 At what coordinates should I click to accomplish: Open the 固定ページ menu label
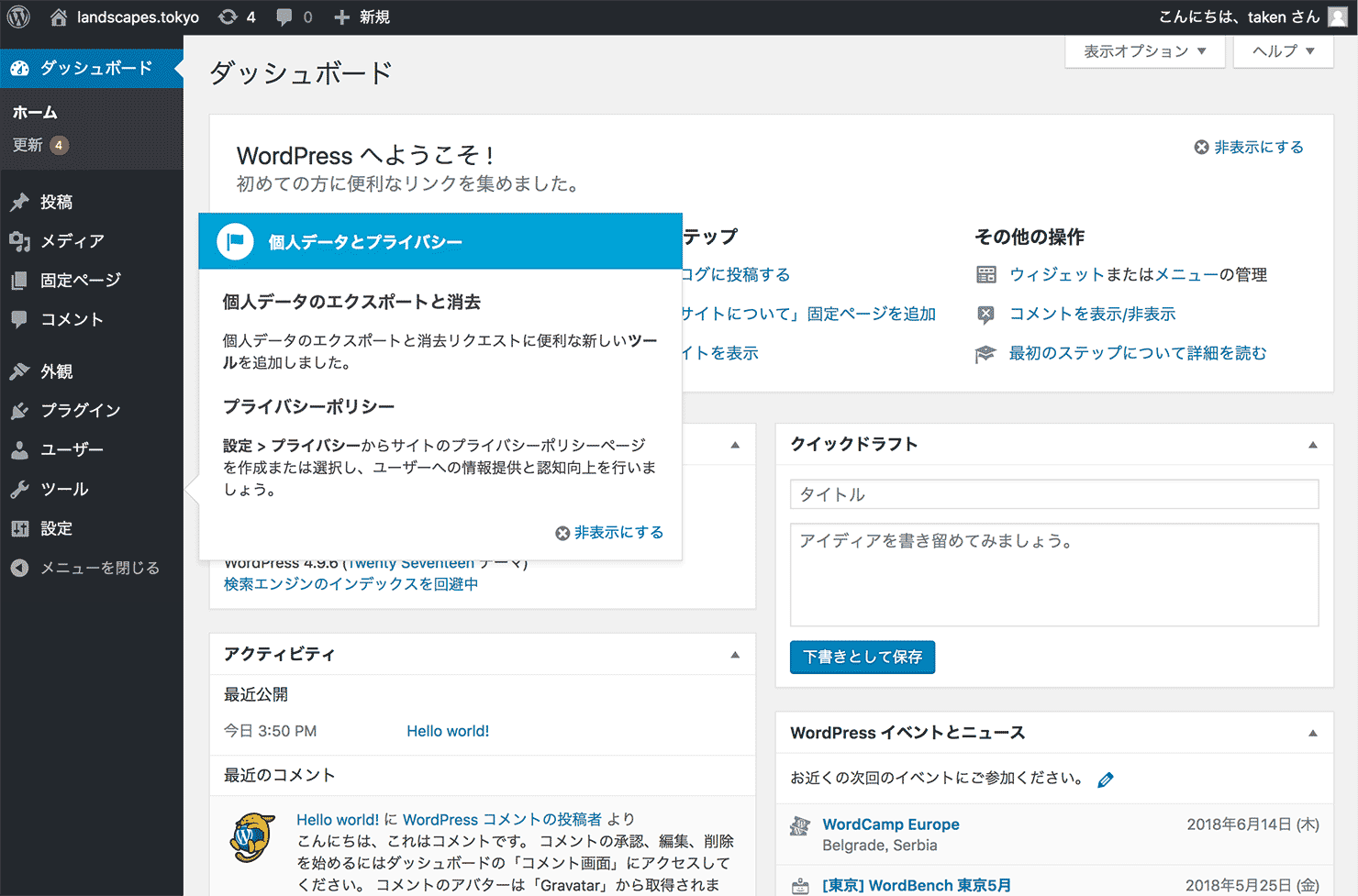point(81,281)
